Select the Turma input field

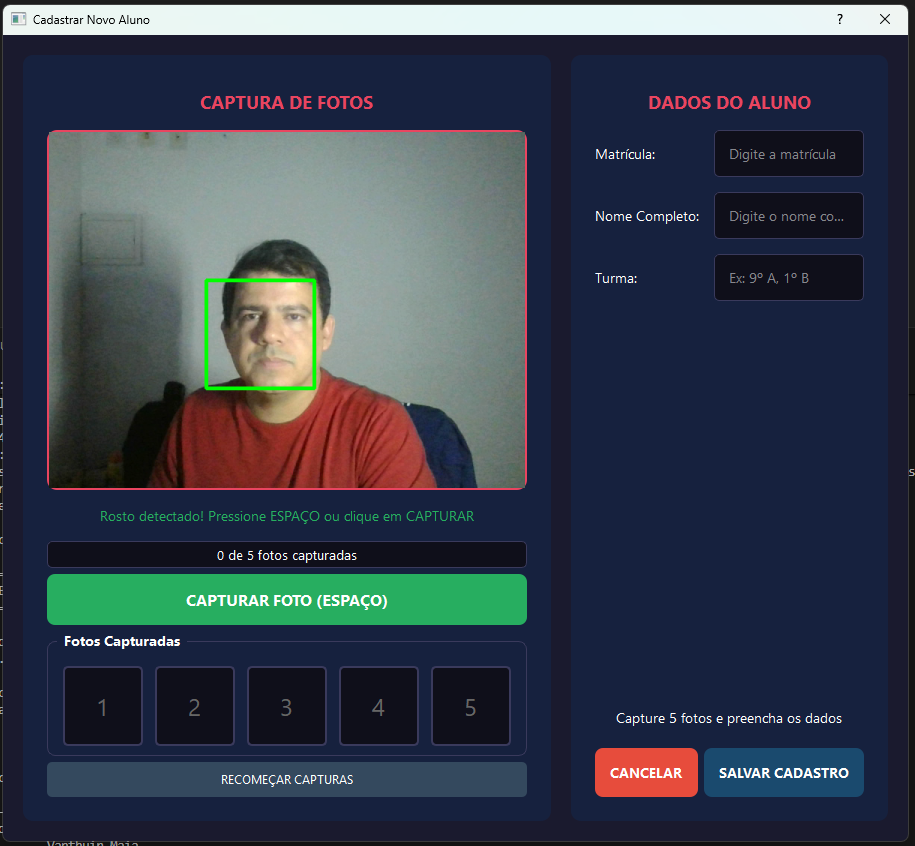[788, 278]
